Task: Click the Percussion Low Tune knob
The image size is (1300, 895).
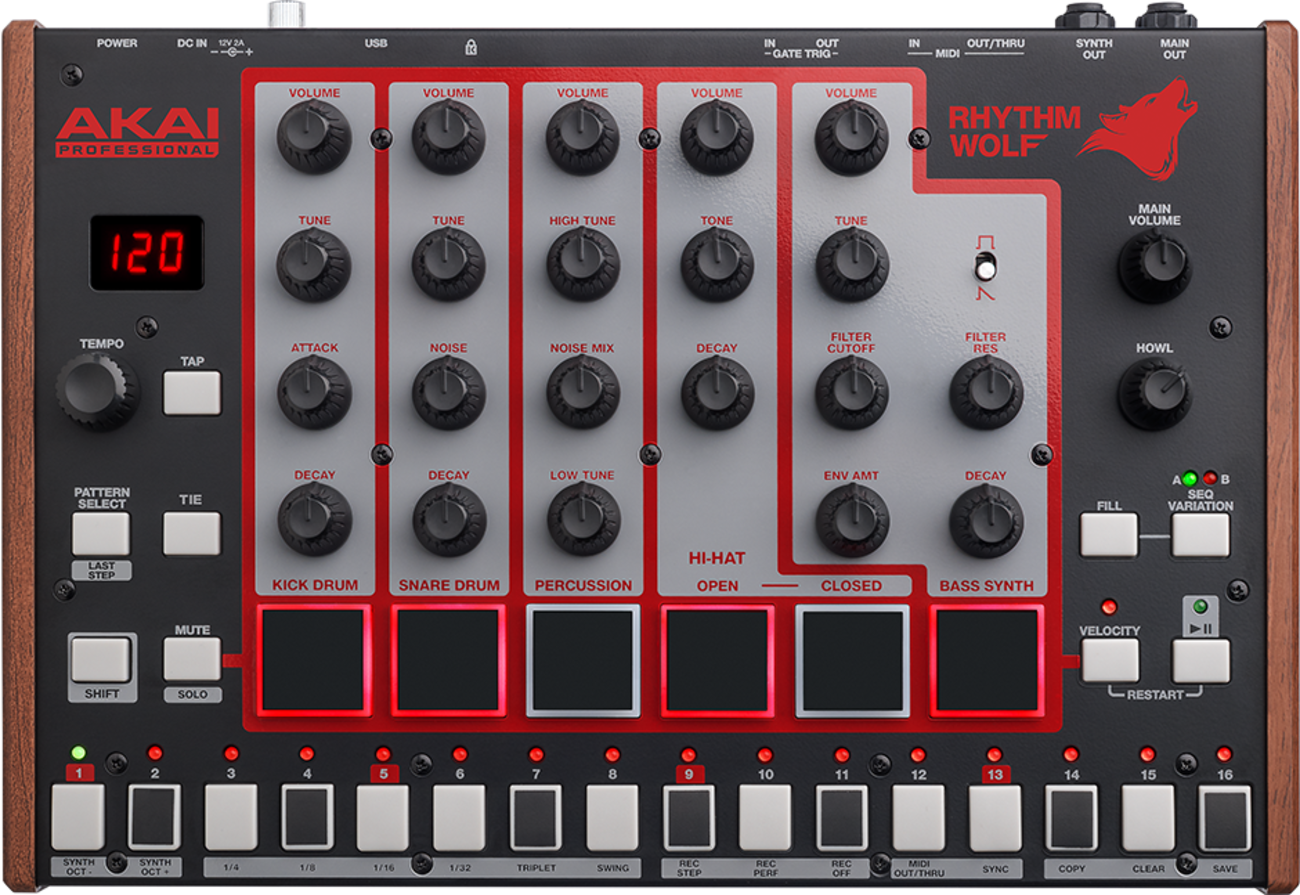Action: coord(583,519)
